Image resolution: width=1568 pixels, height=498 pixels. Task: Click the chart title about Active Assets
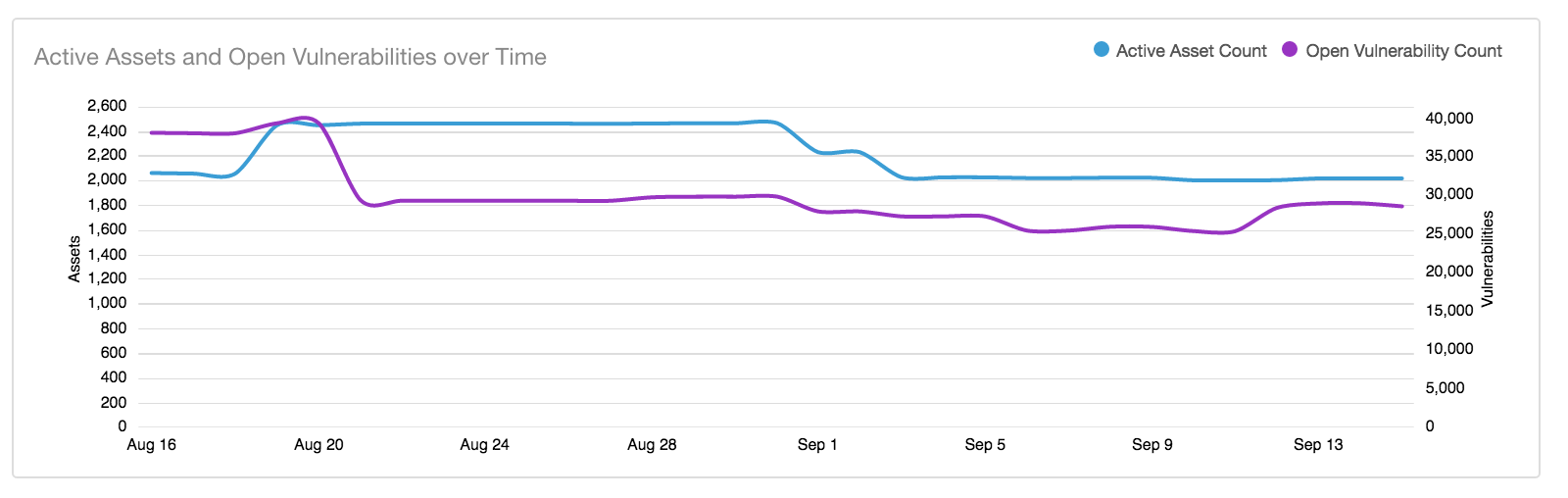(x=290, y=57)
